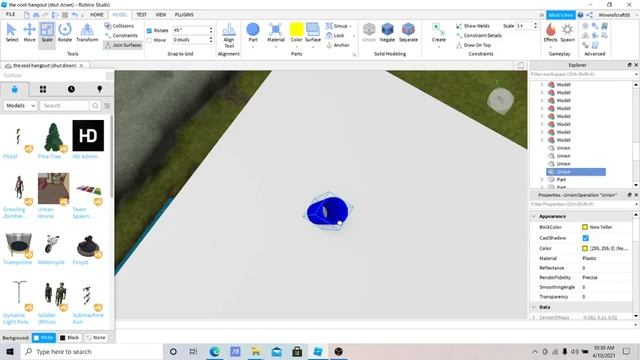Open the Create constraint tool
Image resolution: width=640 pixels, height=360 pixels.
[x=439, y=33]
